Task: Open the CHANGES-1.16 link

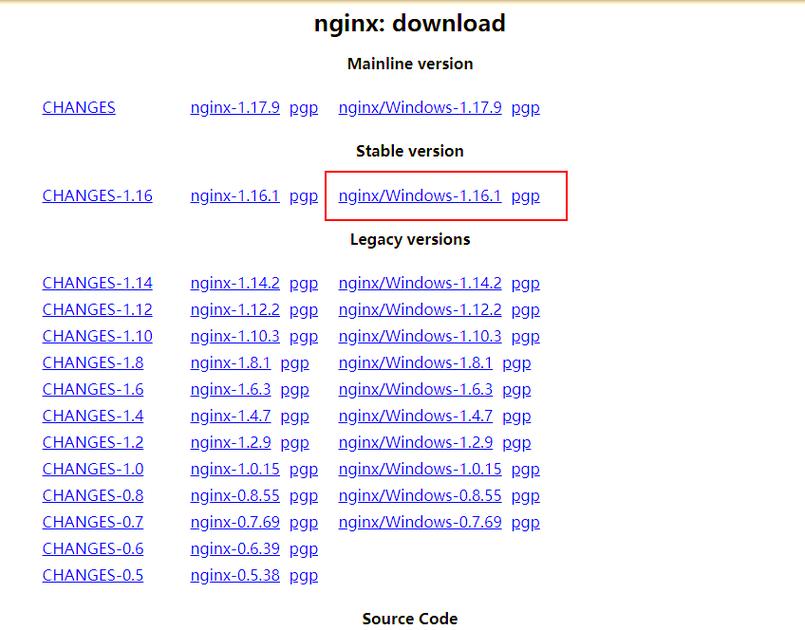Action: tap(98, 196)
